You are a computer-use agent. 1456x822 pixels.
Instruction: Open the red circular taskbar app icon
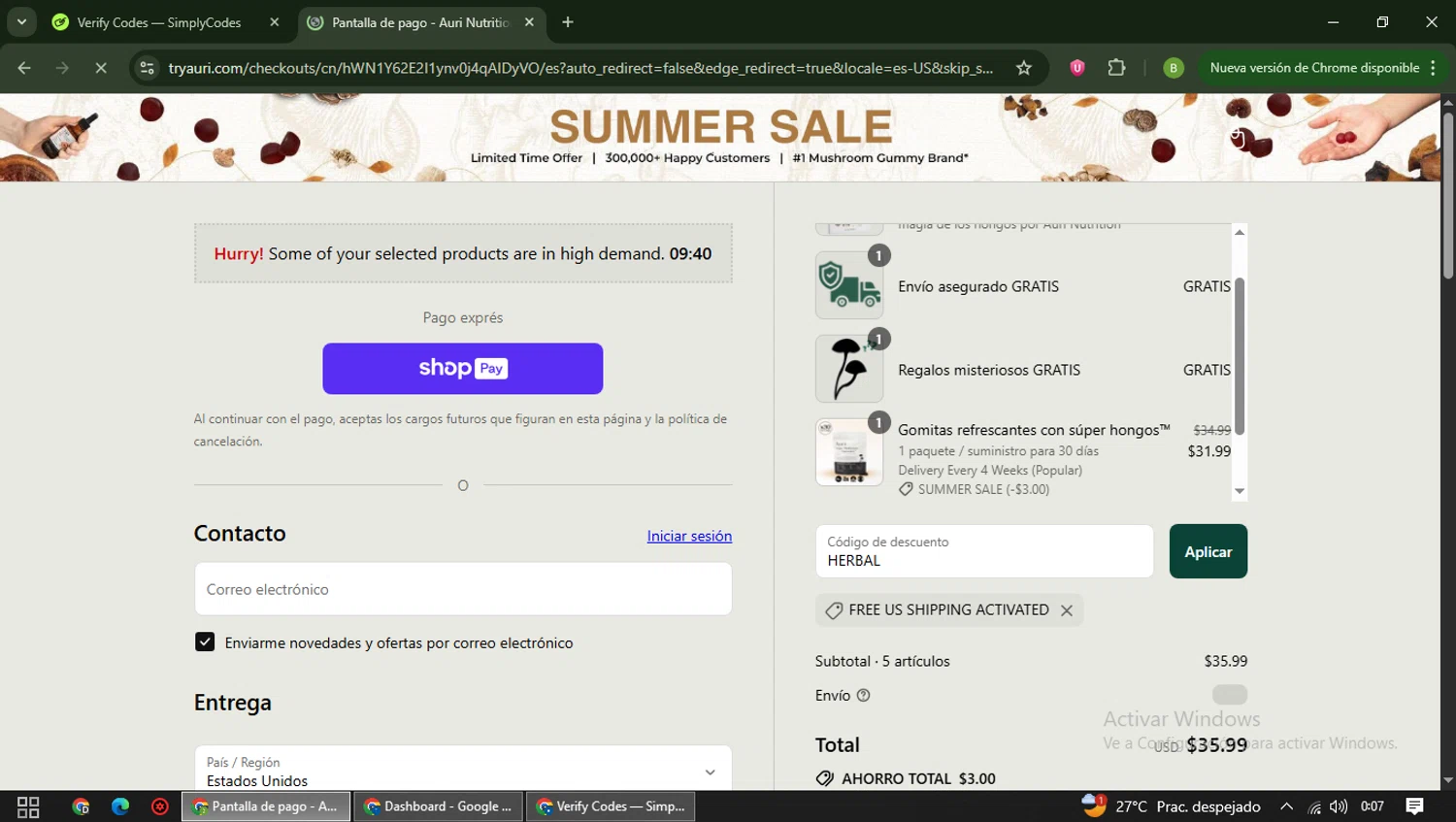point(160,806)
